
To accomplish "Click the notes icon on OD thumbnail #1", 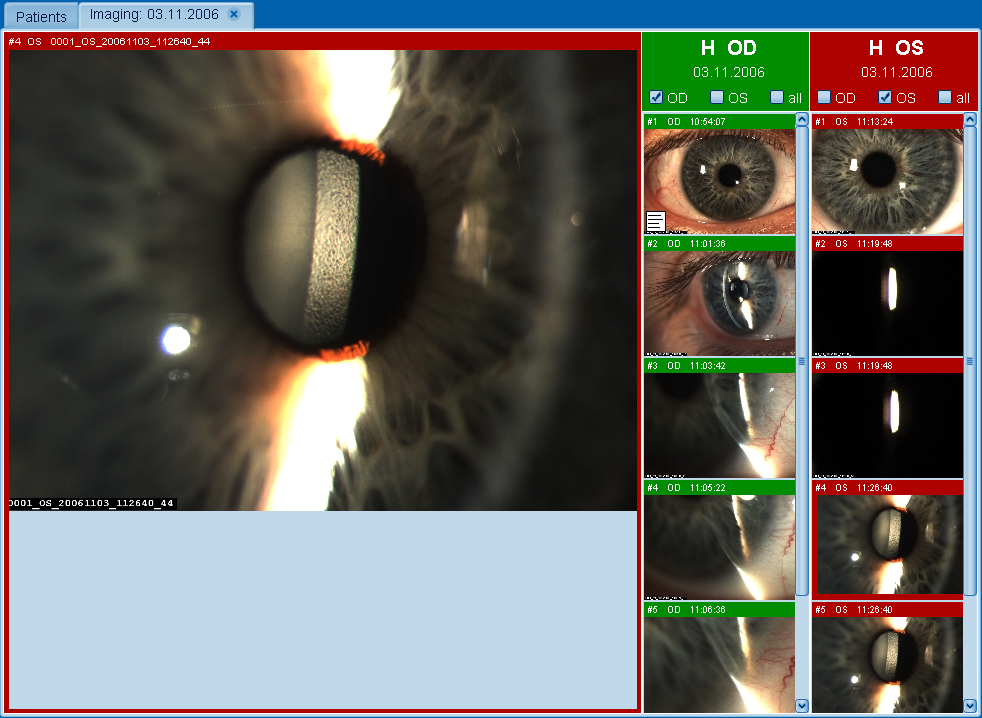I will (x=656, y=222).
